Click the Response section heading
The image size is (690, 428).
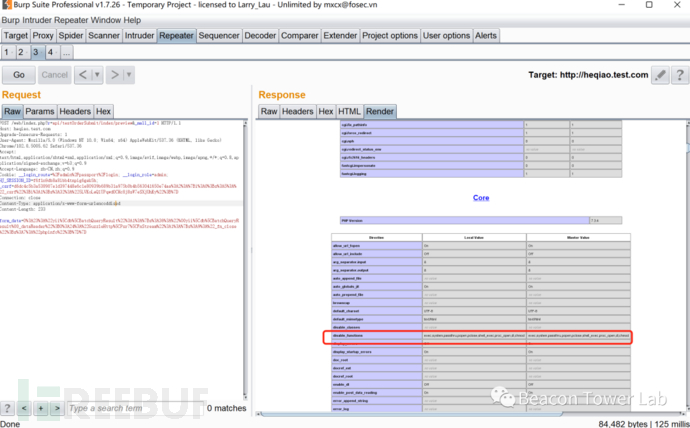tap(282, 95)
